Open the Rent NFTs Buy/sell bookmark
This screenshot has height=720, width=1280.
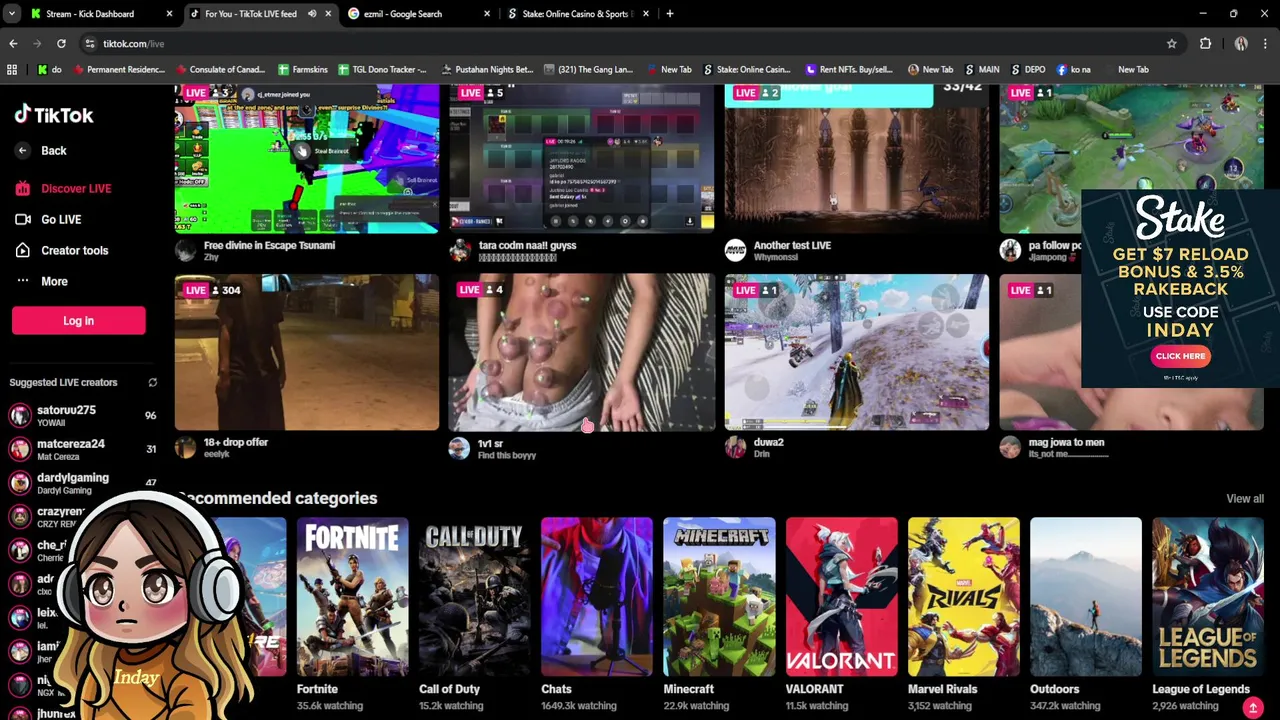coord(848,70)
